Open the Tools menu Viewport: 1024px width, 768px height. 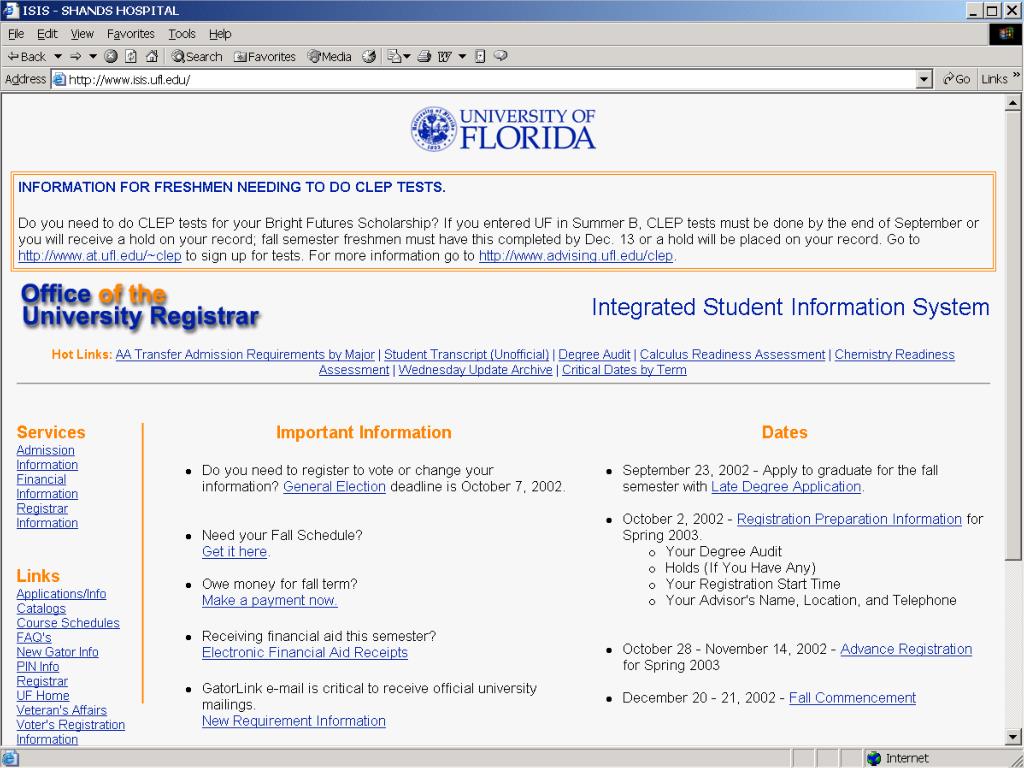click(x=182, y=34)
